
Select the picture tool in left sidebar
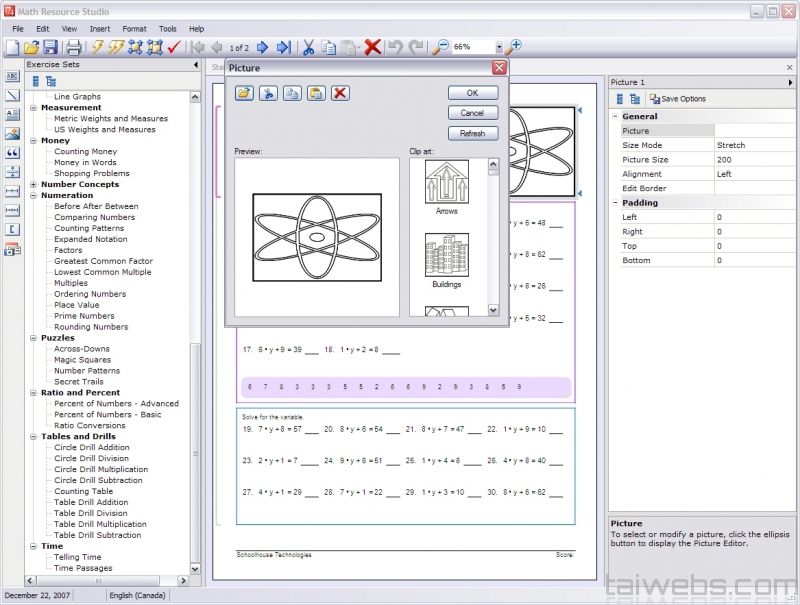13,134
